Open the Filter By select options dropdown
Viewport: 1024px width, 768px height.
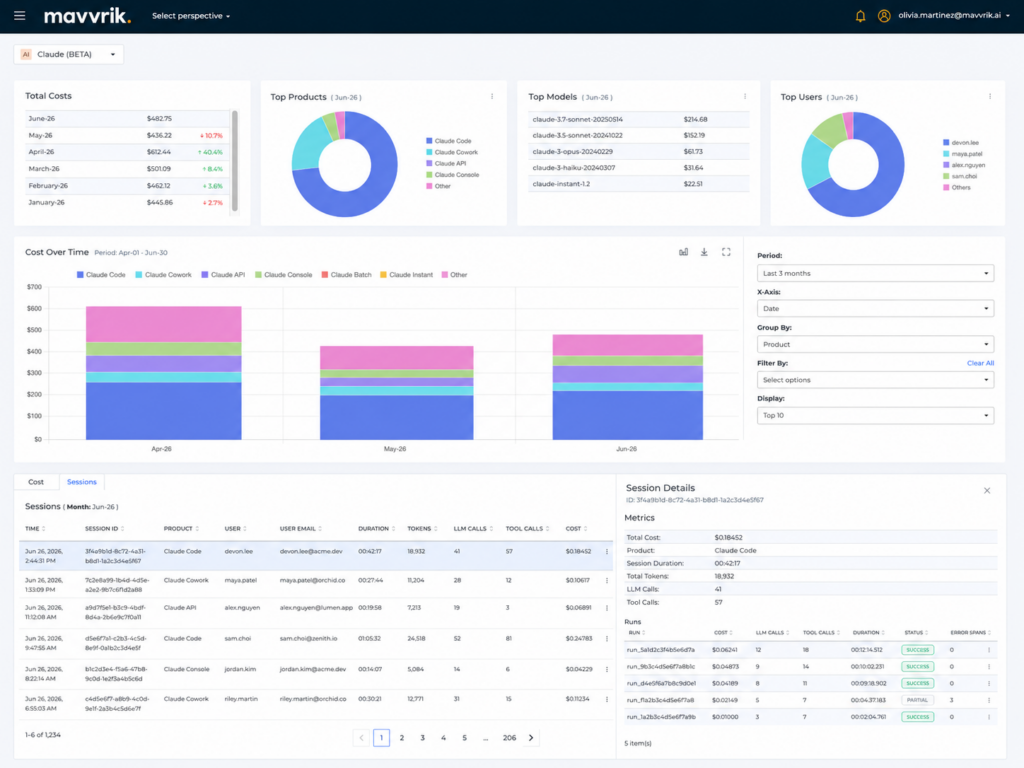tap(875, 380)
